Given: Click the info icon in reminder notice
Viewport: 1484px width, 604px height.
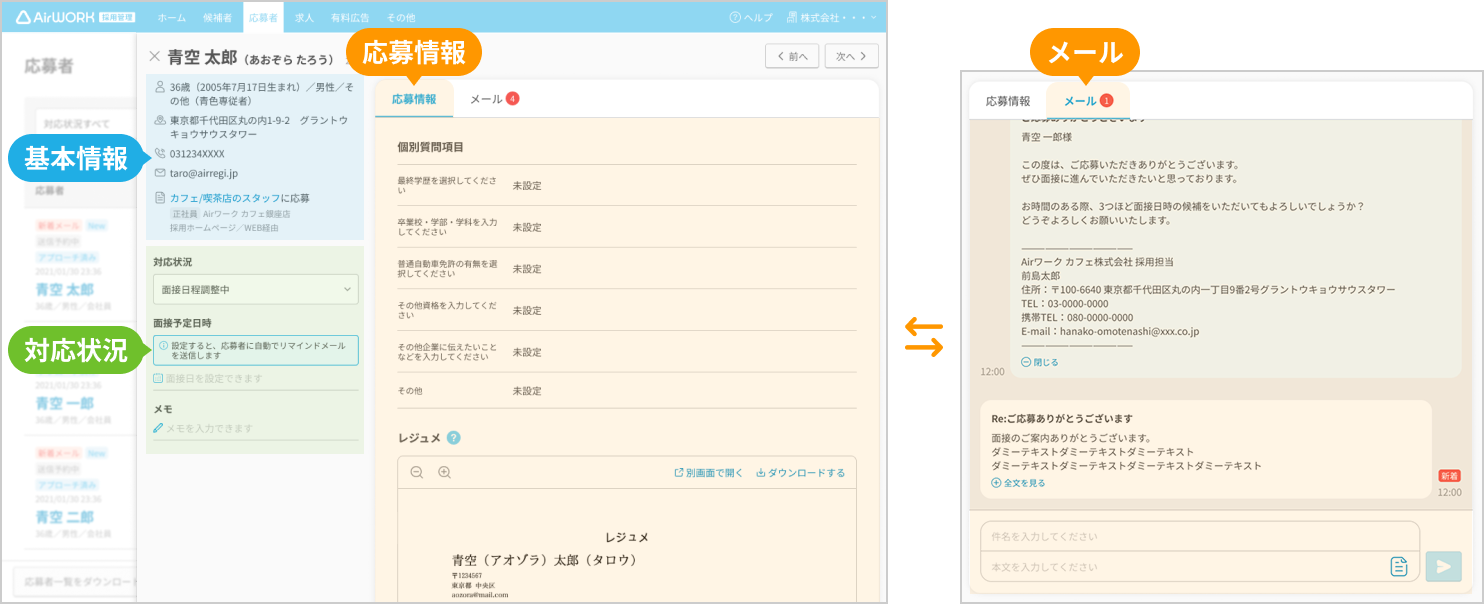Looking at the screenshot, I should click(x=164, y=345).
